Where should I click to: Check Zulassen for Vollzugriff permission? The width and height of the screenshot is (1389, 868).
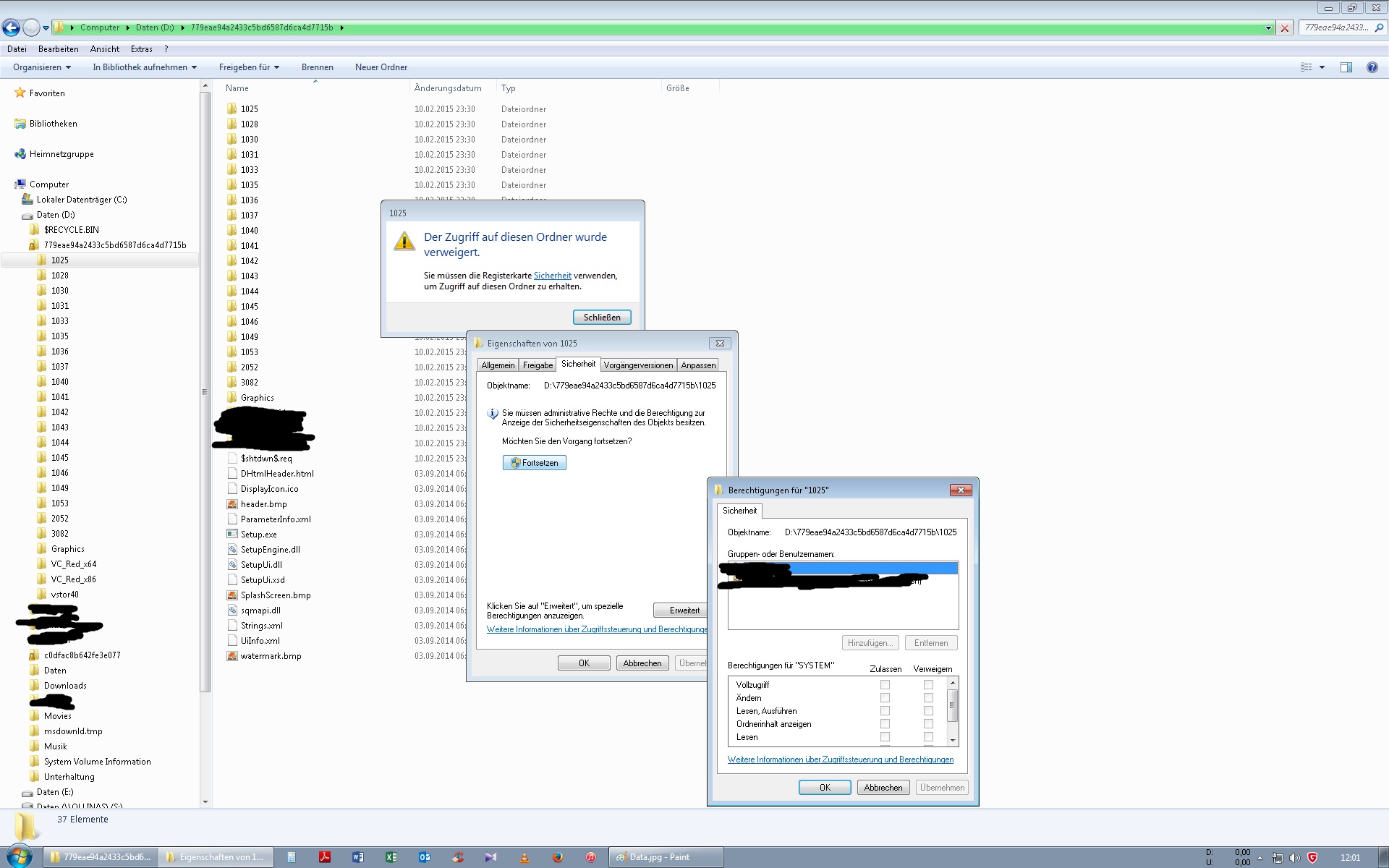pyautogui.click(x=885, y=684)
